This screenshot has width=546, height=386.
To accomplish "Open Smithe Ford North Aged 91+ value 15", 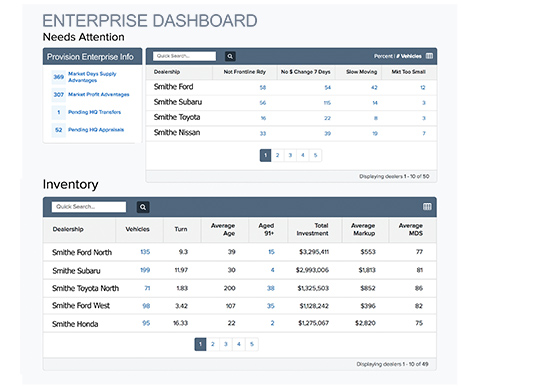I will point(271,252).
